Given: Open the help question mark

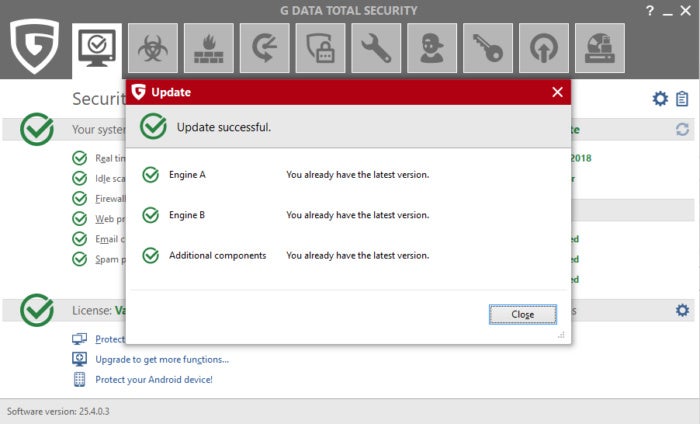Looking at the screenshot, I should click(650, 11).
